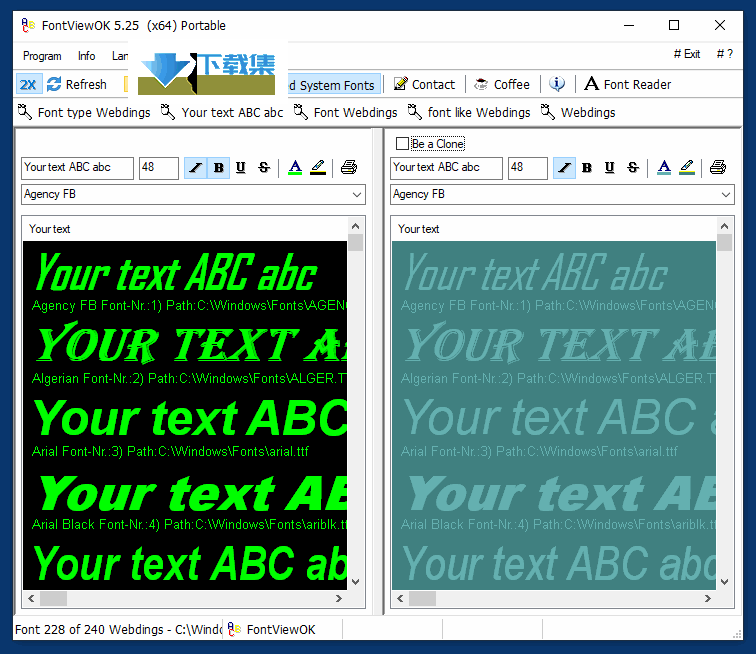The height and width of the screenshot is (654, 756).
Task: Click the 'Your text' header in left list
Action: [x=49, y=229]
